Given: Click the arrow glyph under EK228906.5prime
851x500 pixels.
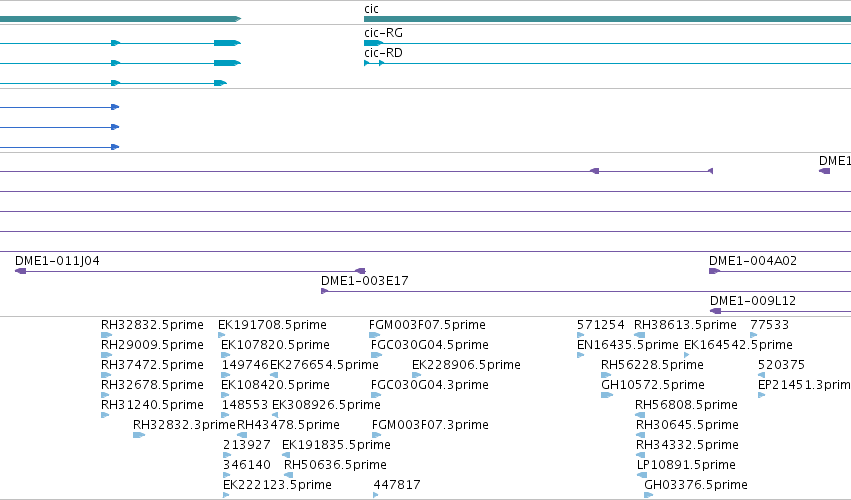Looking at the screenshot, I should click(x=417, y=375).
